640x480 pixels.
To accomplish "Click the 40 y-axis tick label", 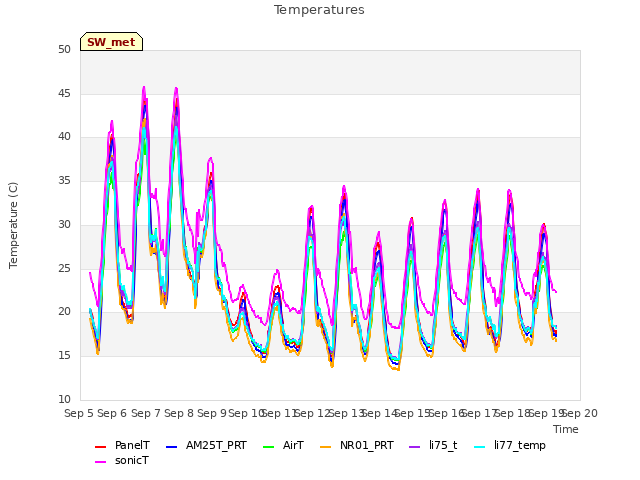I will 64,137.
